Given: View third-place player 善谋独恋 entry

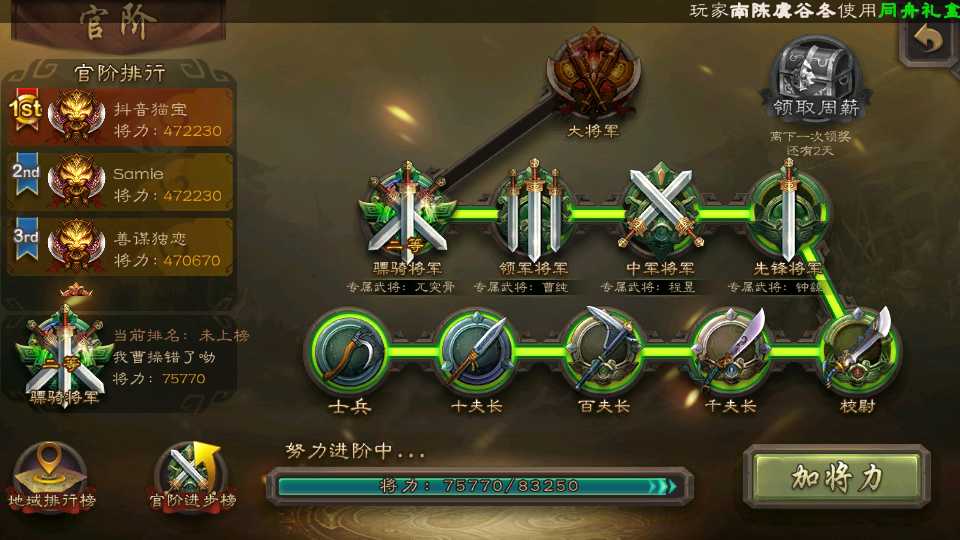Looking at the screenshot, I should (x=121, y=247).
